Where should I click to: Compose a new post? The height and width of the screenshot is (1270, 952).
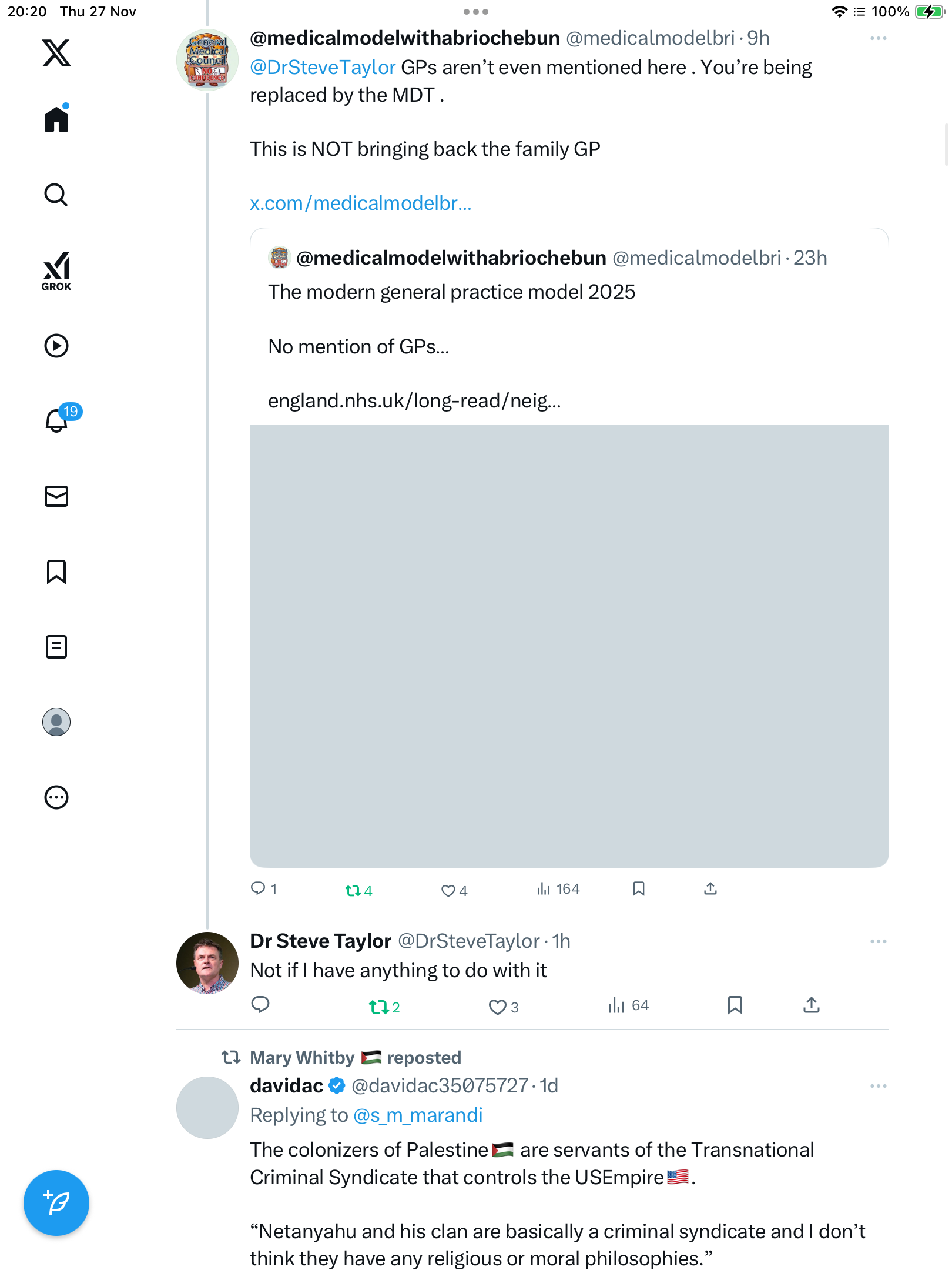point(56,1203)
